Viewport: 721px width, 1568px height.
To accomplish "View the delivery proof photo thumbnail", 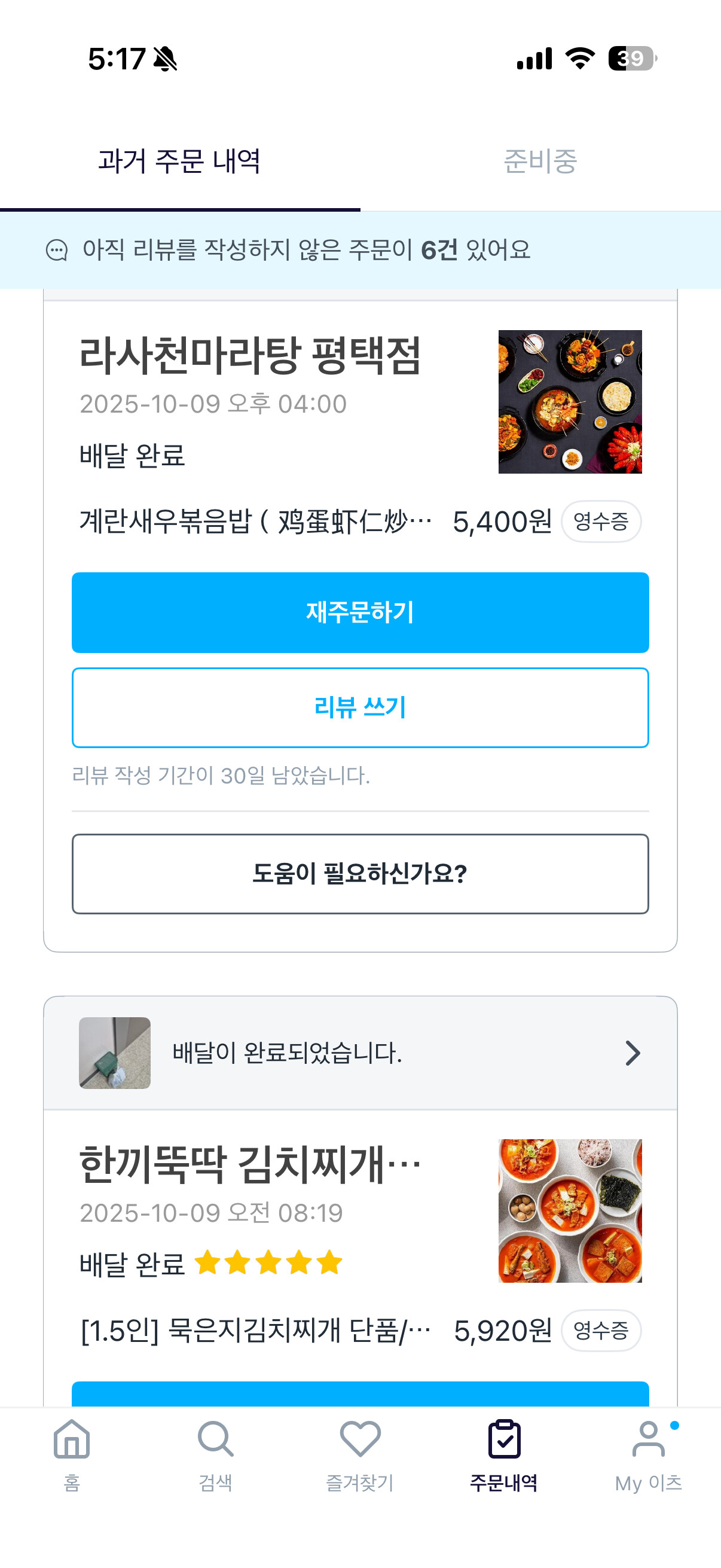I will [x=114, y=1053].
